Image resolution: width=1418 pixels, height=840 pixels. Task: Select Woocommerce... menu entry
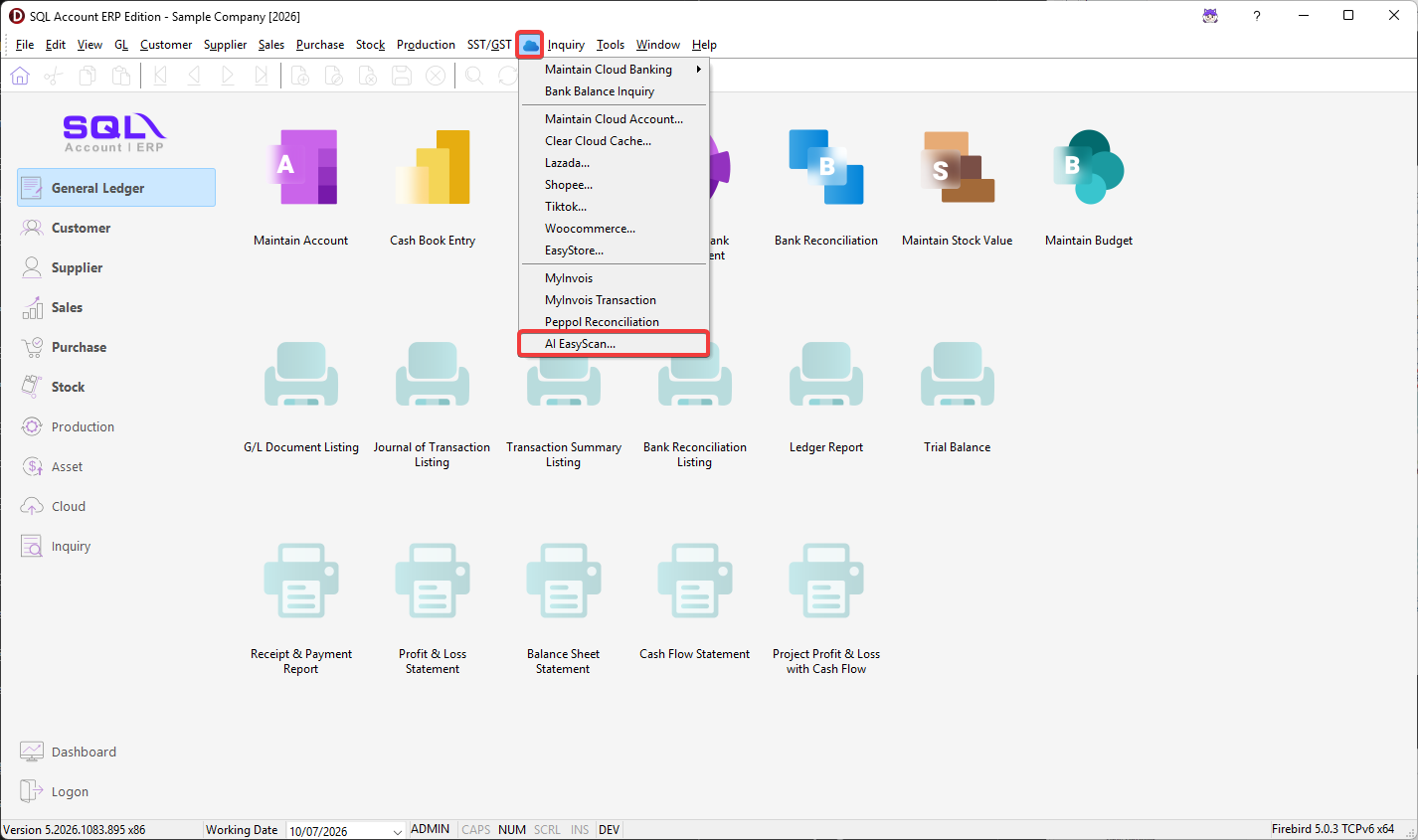(x=615, y=229)
